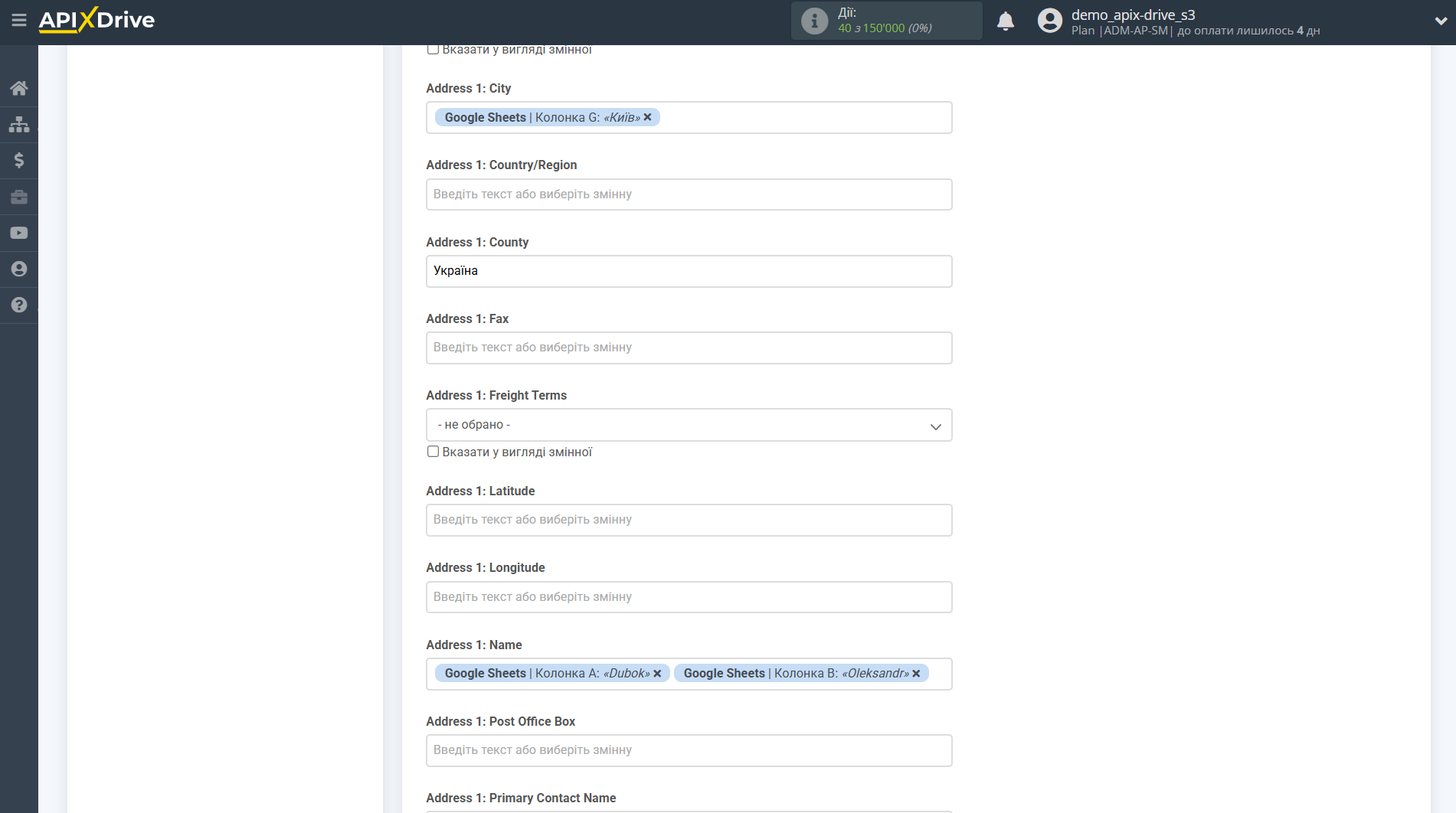Remove the Колонка A «Dubok» tag

[x=657, y=674]
